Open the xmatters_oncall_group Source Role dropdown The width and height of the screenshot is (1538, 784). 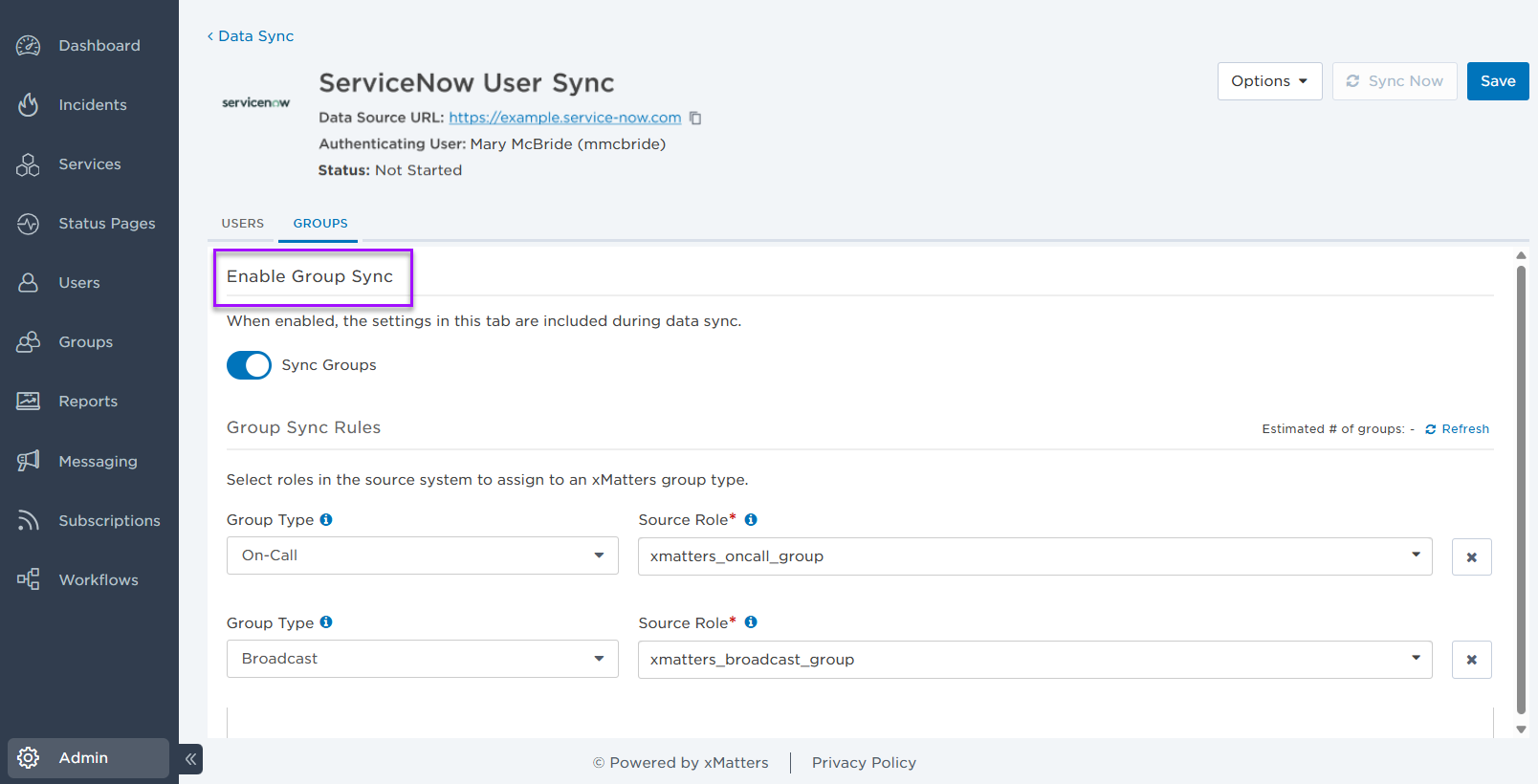[1034, 556]
